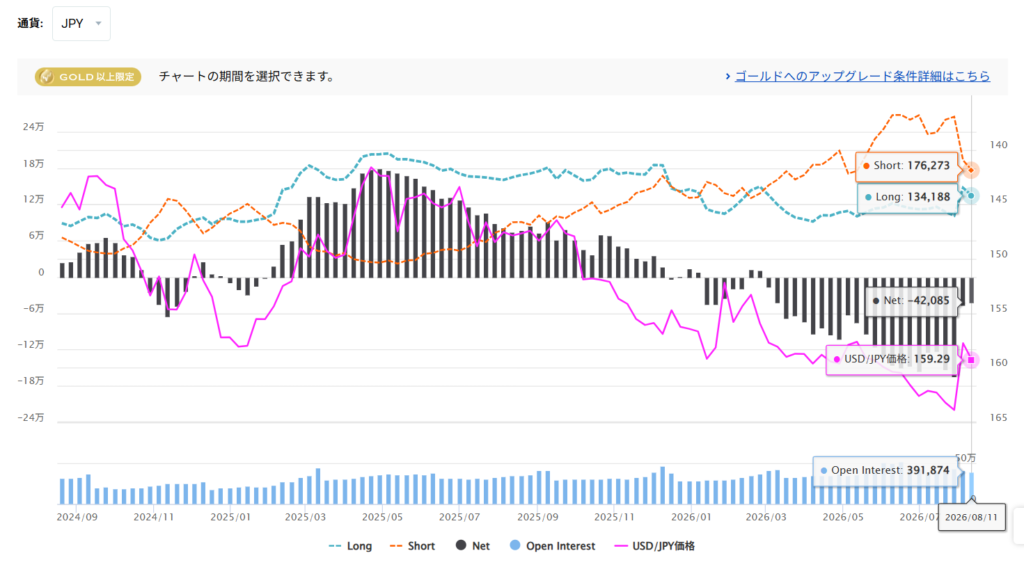Click the Short: 176,273 tooltip label
Screen dimensions: 1024x567
tap(906, 166)
